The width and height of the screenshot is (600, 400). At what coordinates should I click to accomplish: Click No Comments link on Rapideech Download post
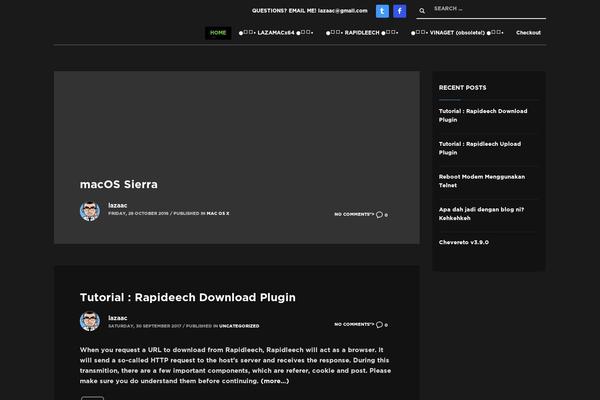click(354, 324)
